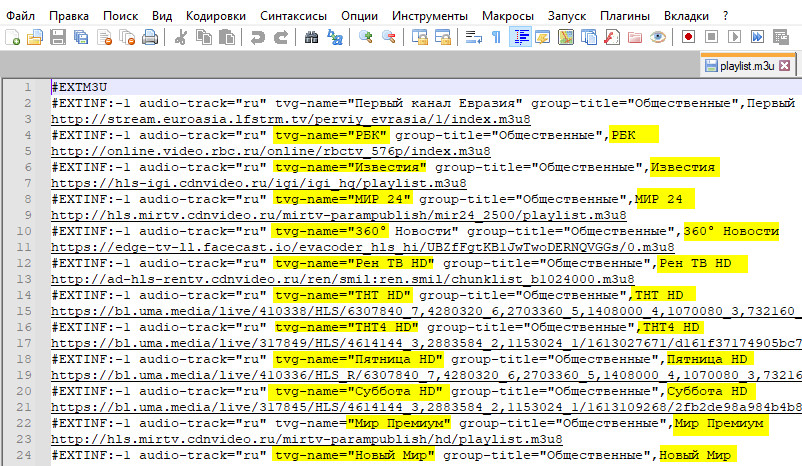Start macro recording with the red dot
Viewport: 802px width, 466px height.
coord(688,37)
